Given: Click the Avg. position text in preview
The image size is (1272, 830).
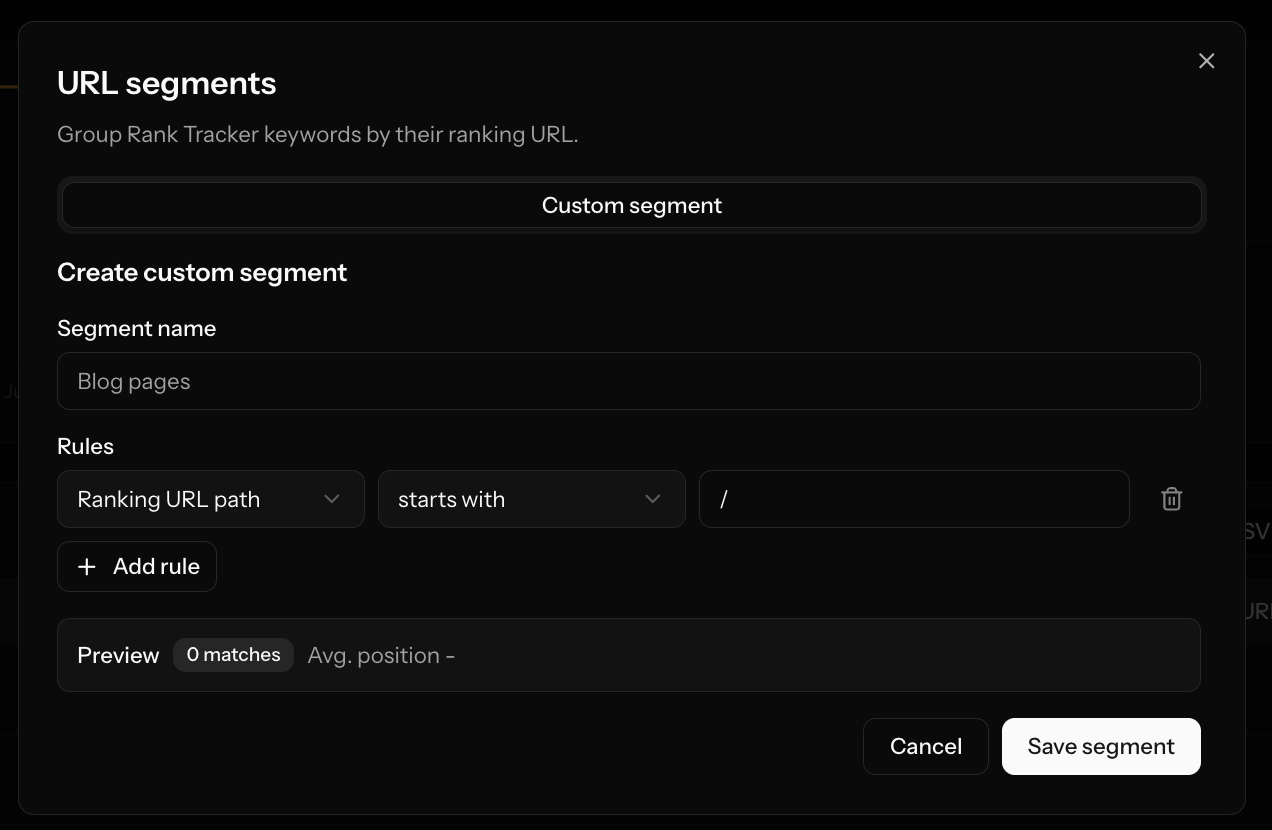Looking at the screenshot, I should pos(381,655).
